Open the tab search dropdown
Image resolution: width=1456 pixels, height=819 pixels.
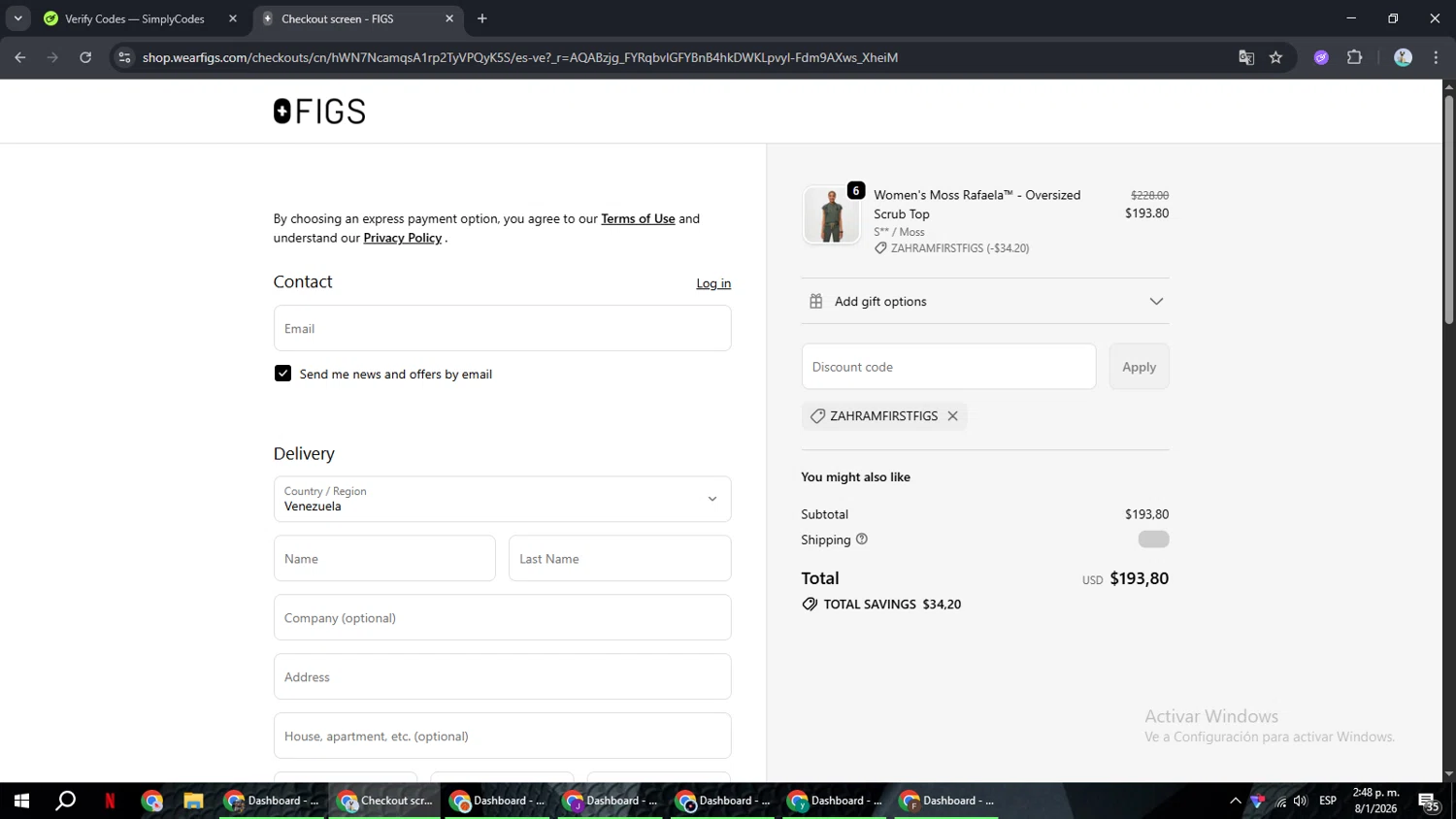(x=17, y=18)
